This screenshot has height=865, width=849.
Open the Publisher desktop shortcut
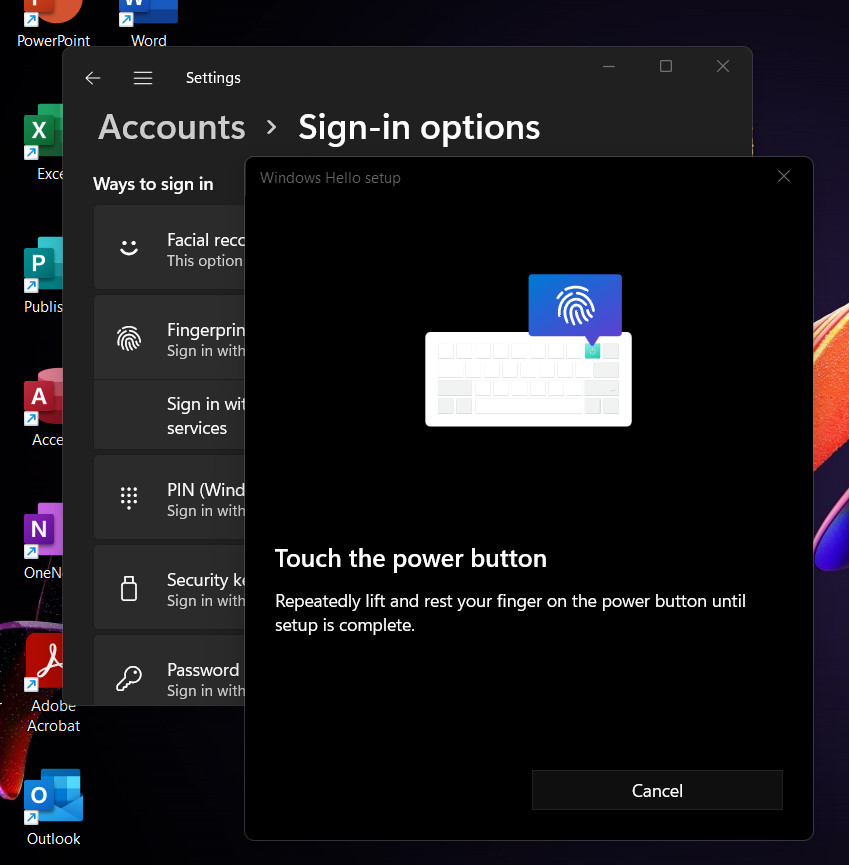[x=42, y=268]
